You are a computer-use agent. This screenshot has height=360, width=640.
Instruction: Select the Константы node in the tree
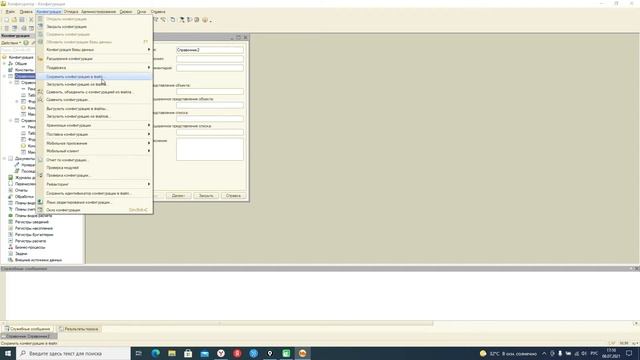tap(24, 70)
